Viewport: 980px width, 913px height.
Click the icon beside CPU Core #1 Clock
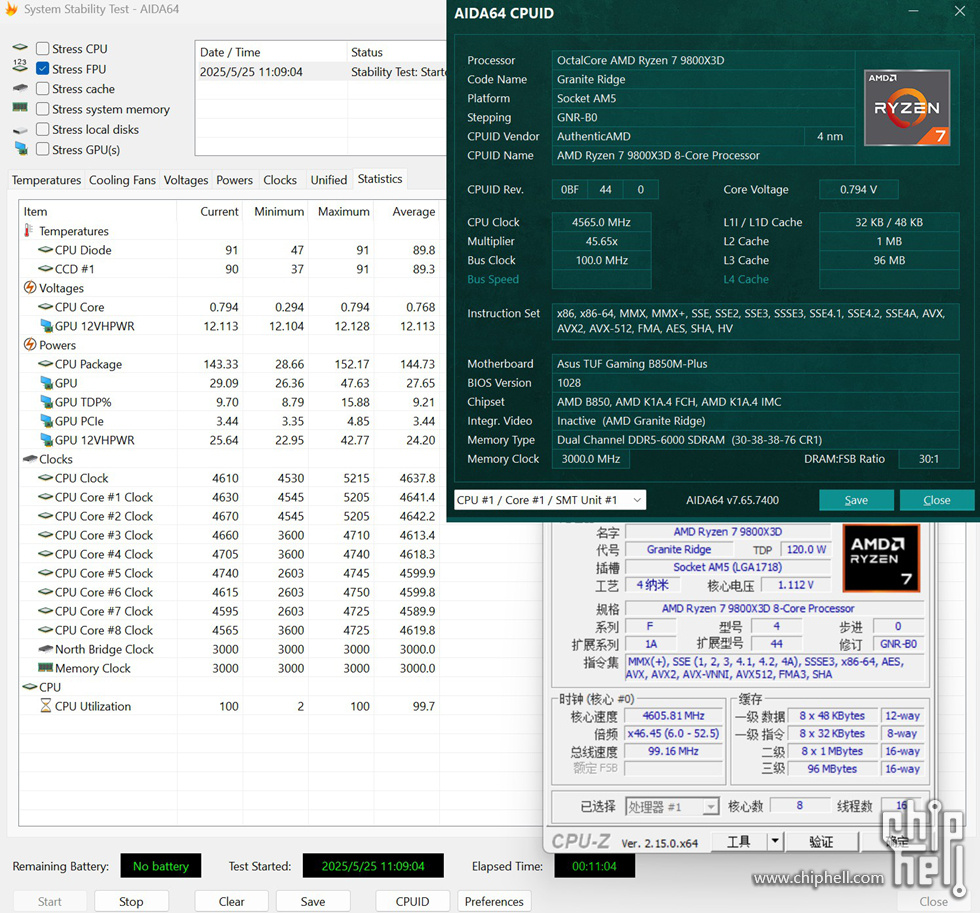[46, 497]
